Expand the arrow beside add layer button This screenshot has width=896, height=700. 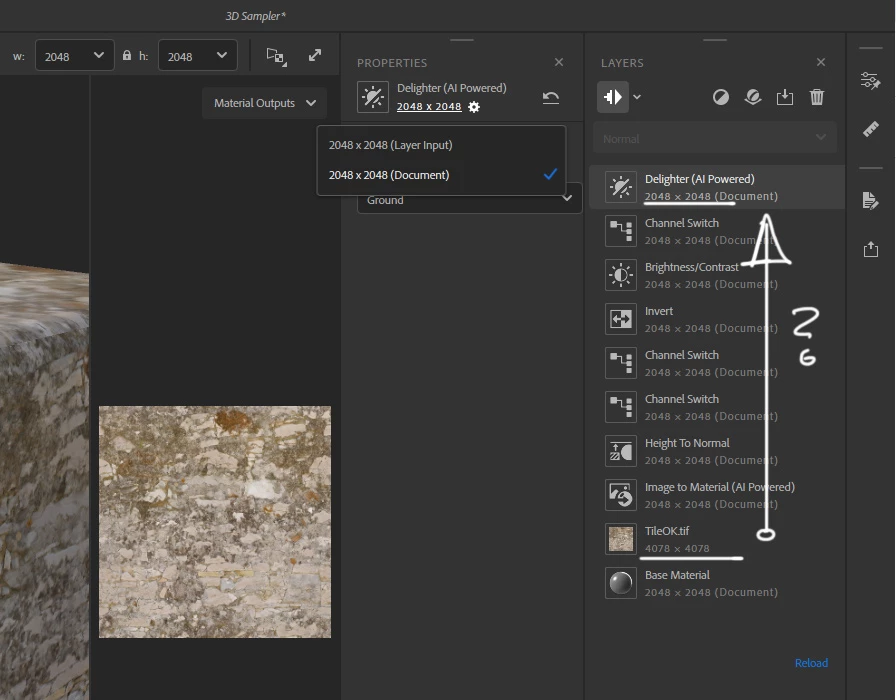[637, 97]
